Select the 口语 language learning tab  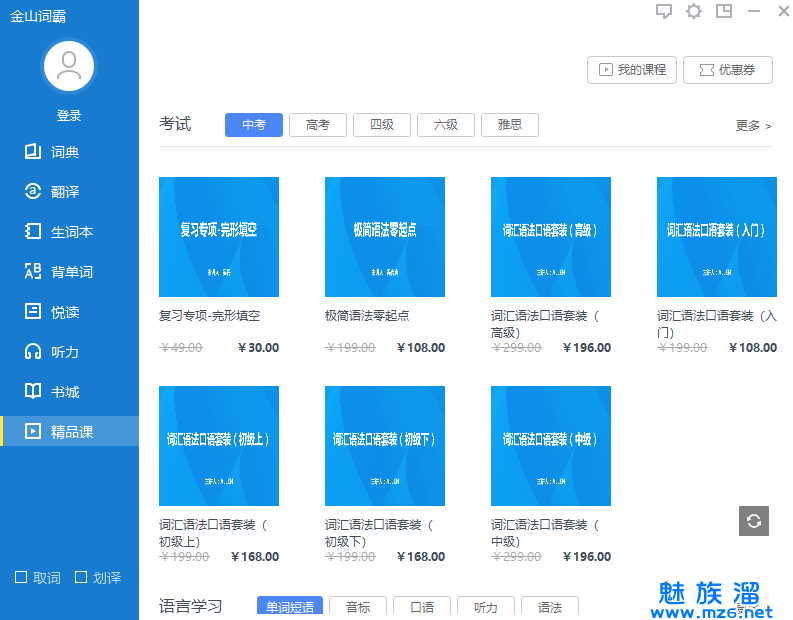tap(421, 607)
